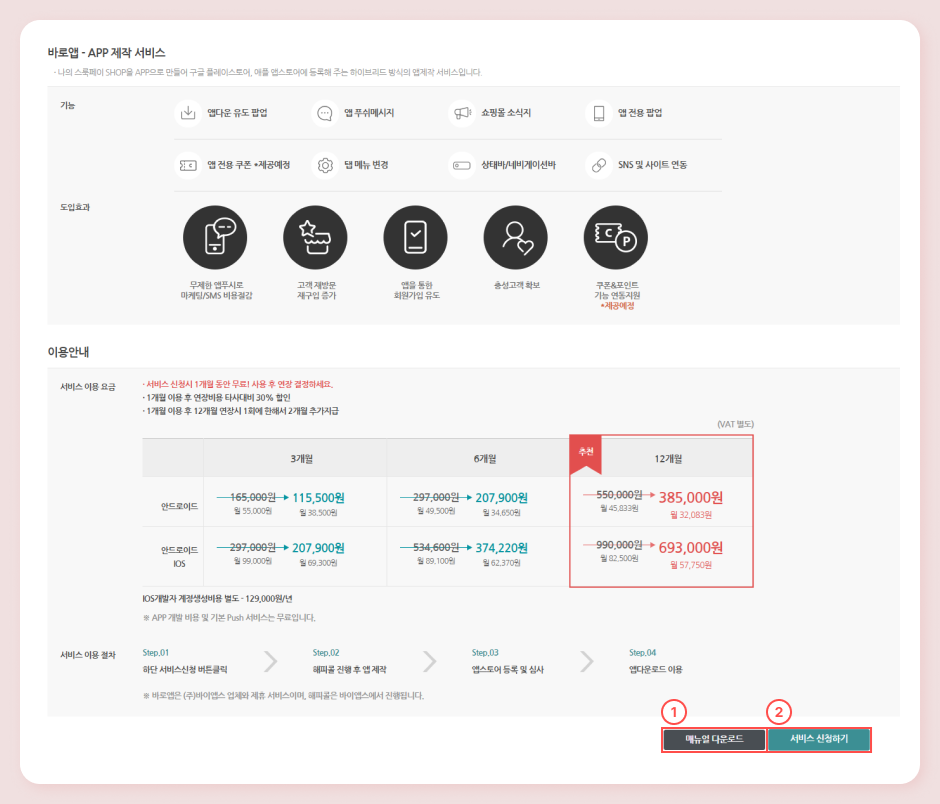Click the app download popup icon
This screenshot has height=804, width=940.
point(187,113)
